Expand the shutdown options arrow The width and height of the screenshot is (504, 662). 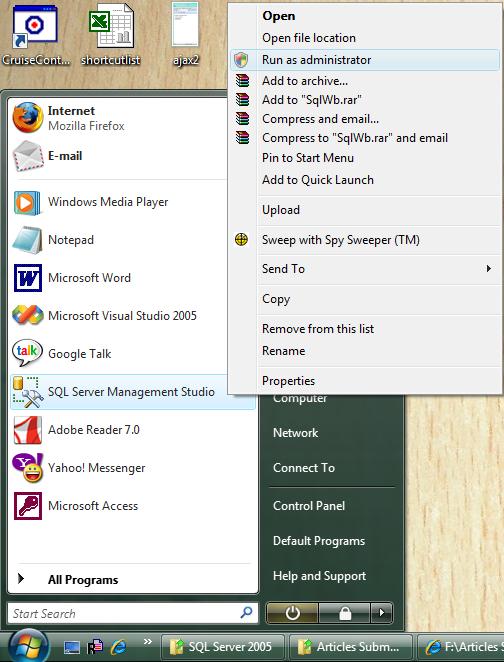[x=382, y=613]
